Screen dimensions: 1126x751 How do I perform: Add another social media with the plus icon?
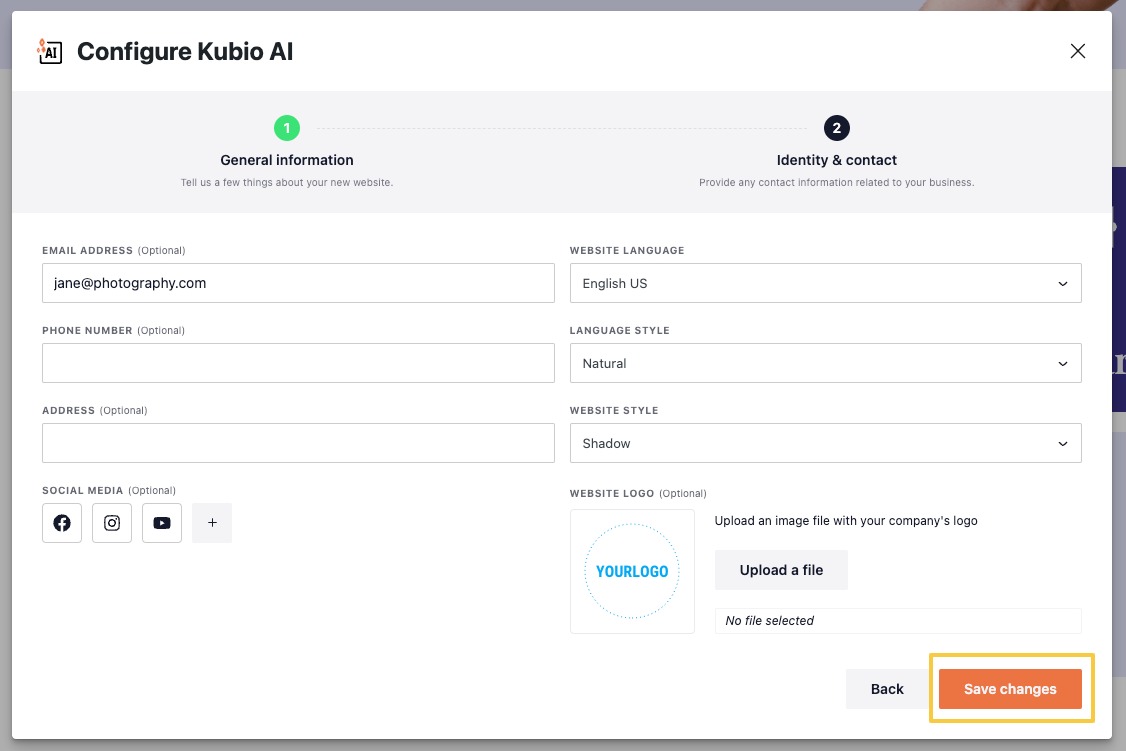212,522
